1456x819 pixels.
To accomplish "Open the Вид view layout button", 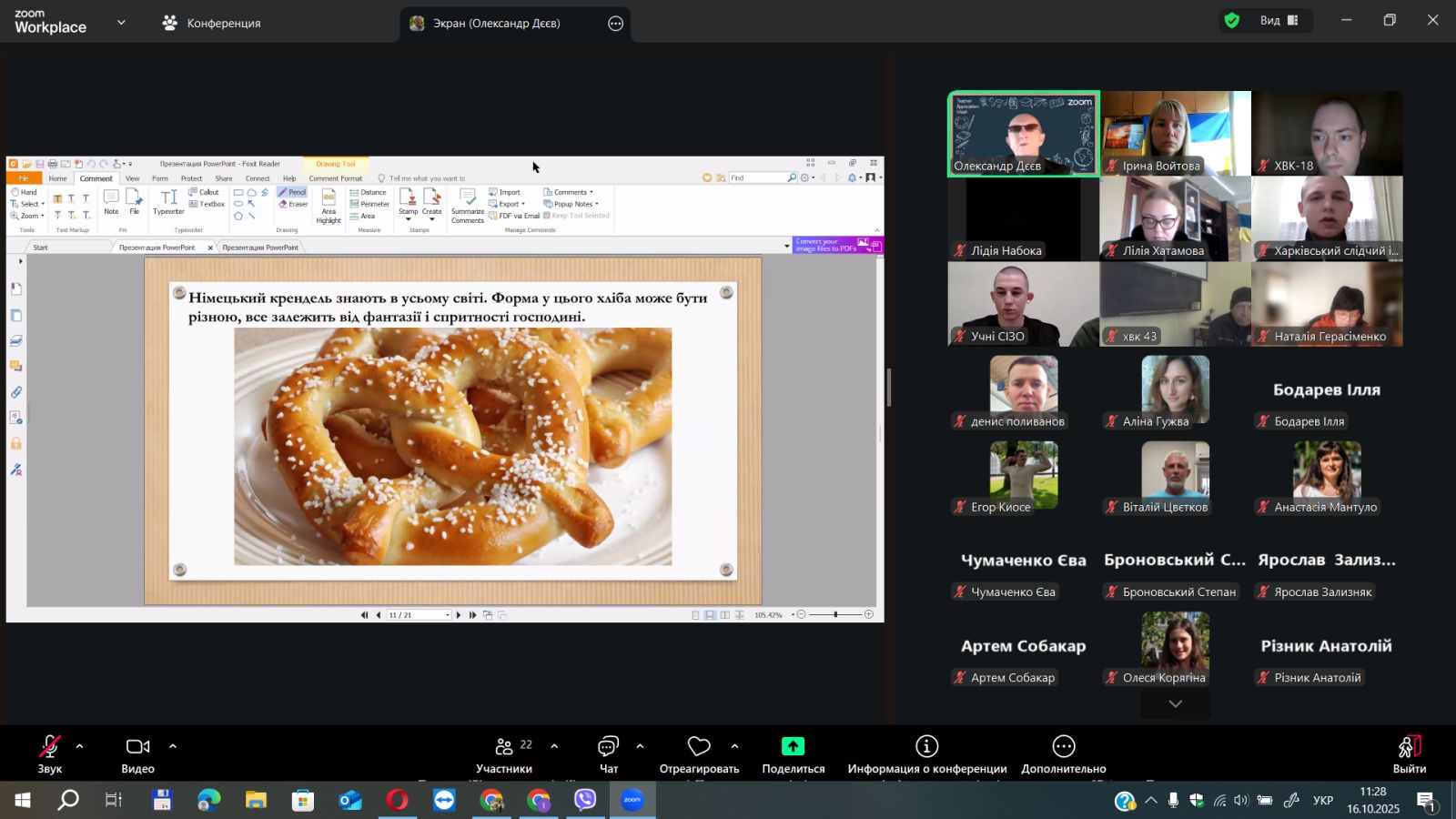I will pos(1279,20).
